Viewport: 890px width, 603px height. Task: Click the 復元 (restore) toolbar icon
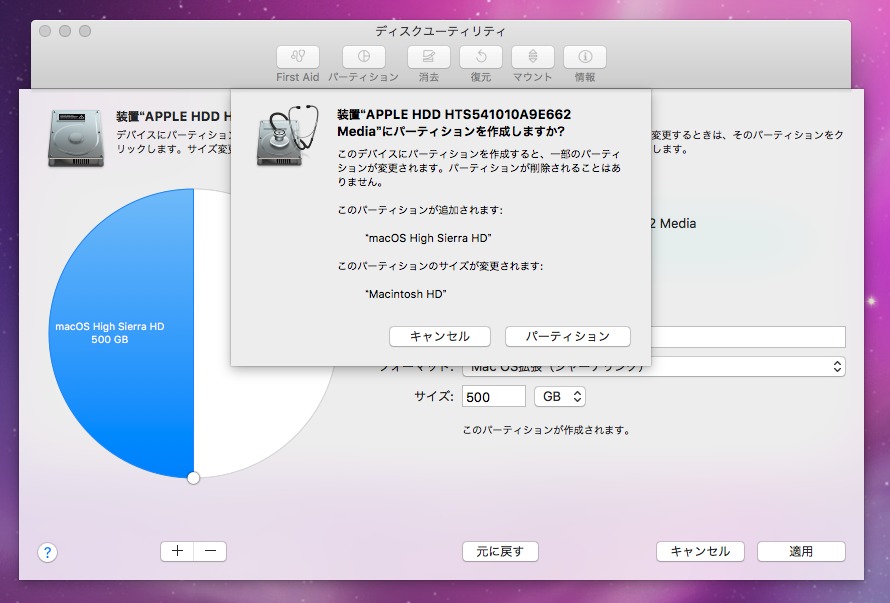[481, 57]
